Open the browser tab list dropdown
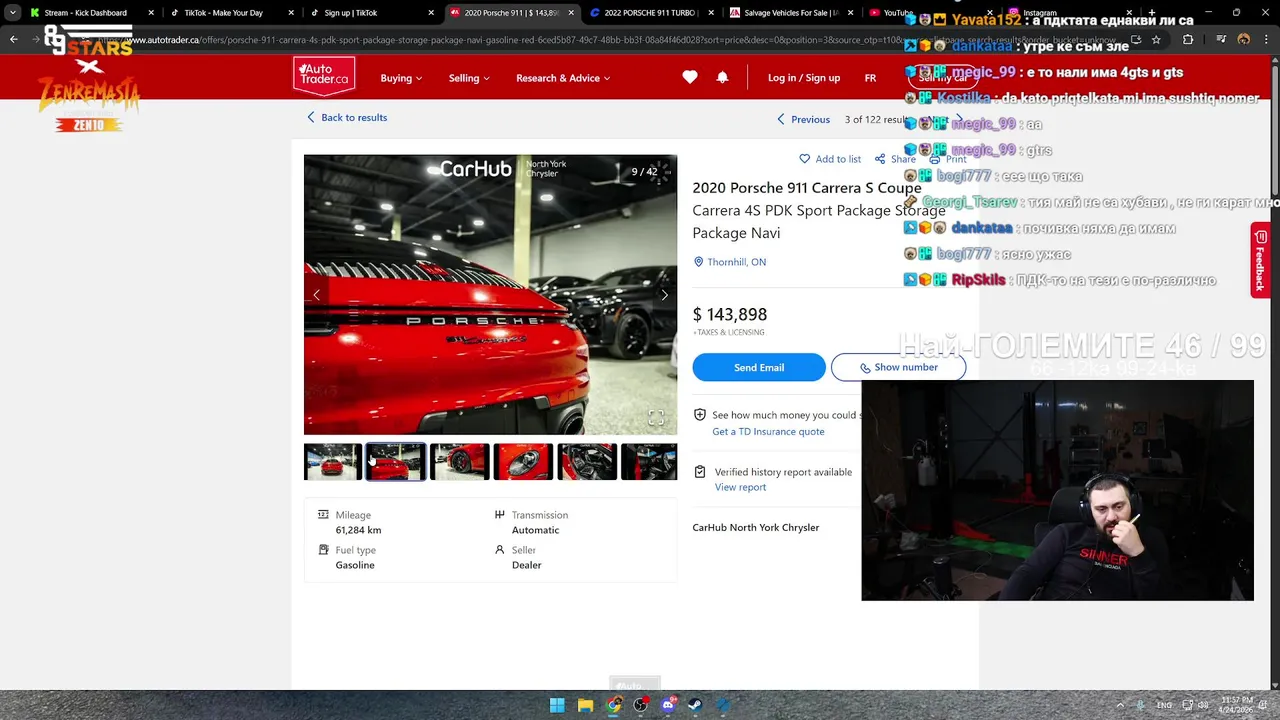 [12, 13]
